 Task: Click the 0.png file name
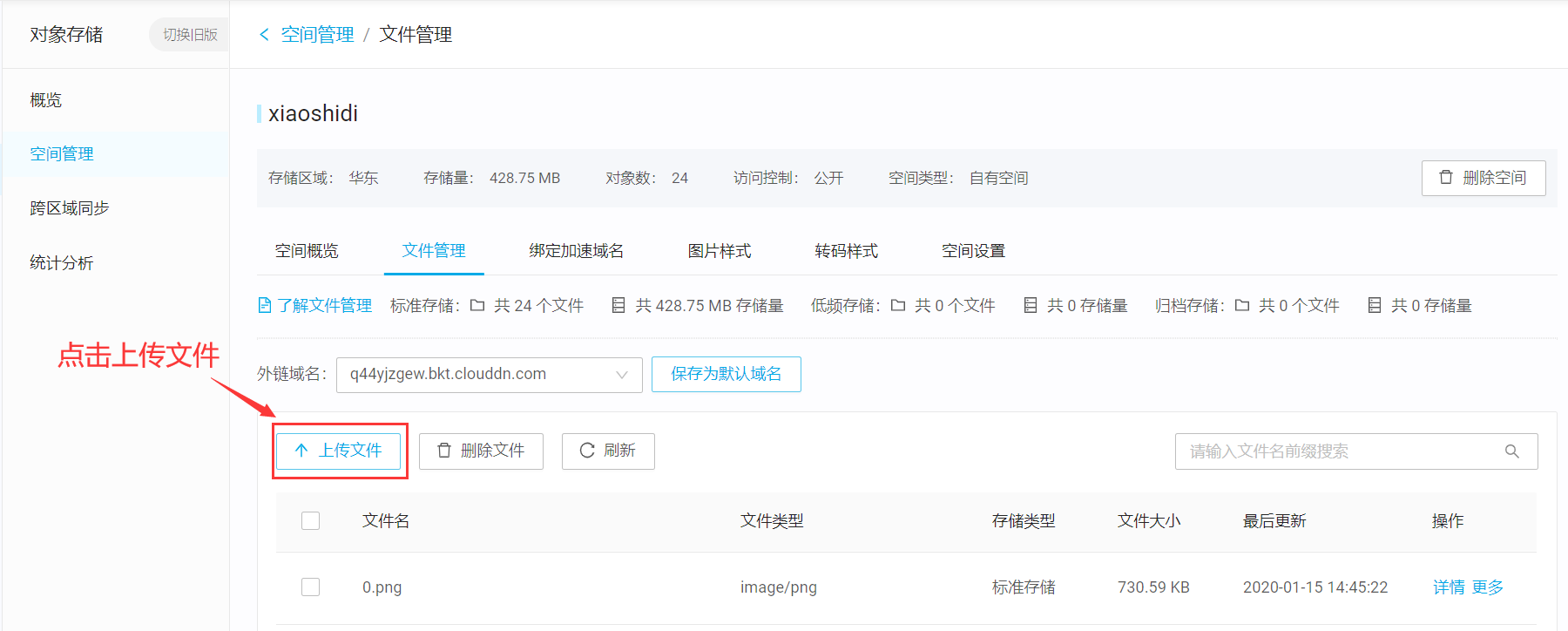click(382, 587)
